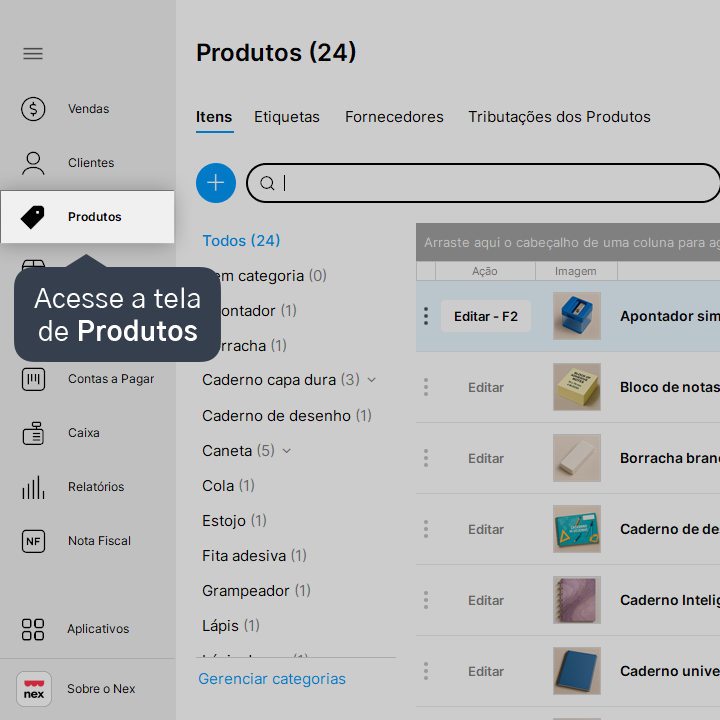The width and height of the screenshot is (720, 720).
Task: Click Editar for Borracha branca
Action: pyautogui.click(x=486, y=458)
